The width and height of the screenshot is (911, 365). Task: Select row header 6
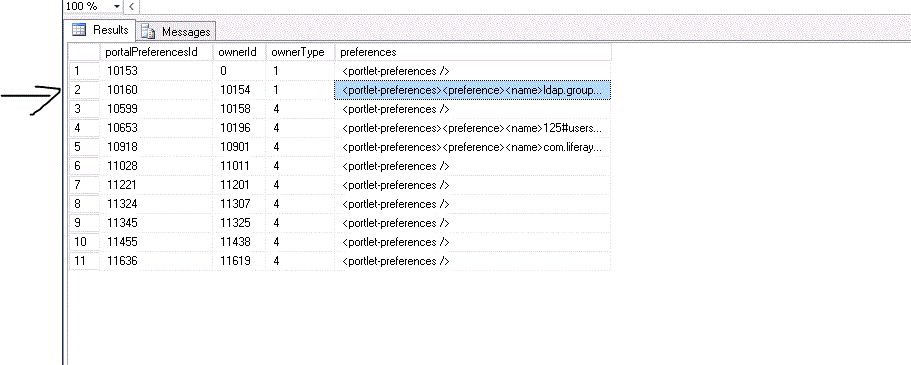coord(84,166)
